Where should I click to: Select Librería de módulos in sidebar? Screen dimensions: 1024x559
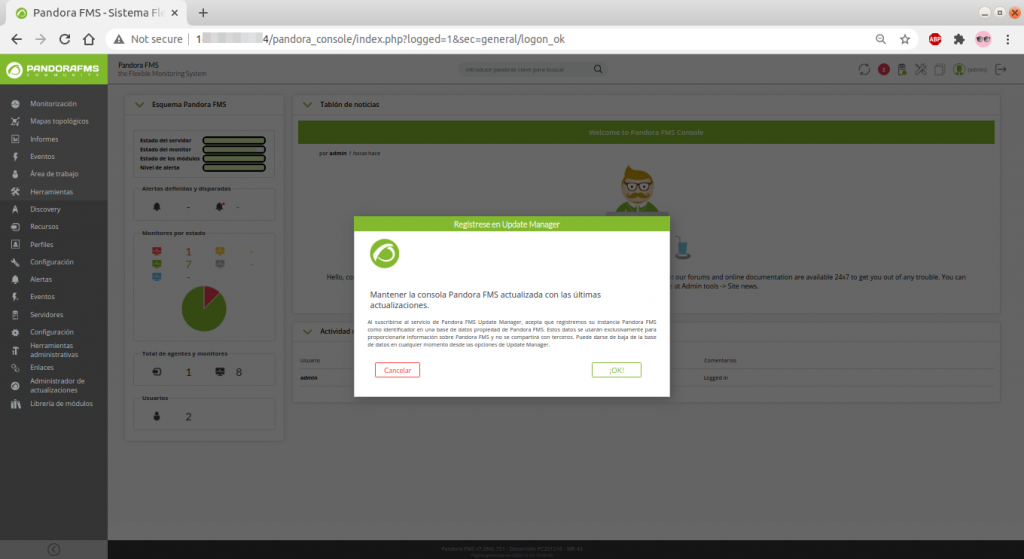coord(61,404)
